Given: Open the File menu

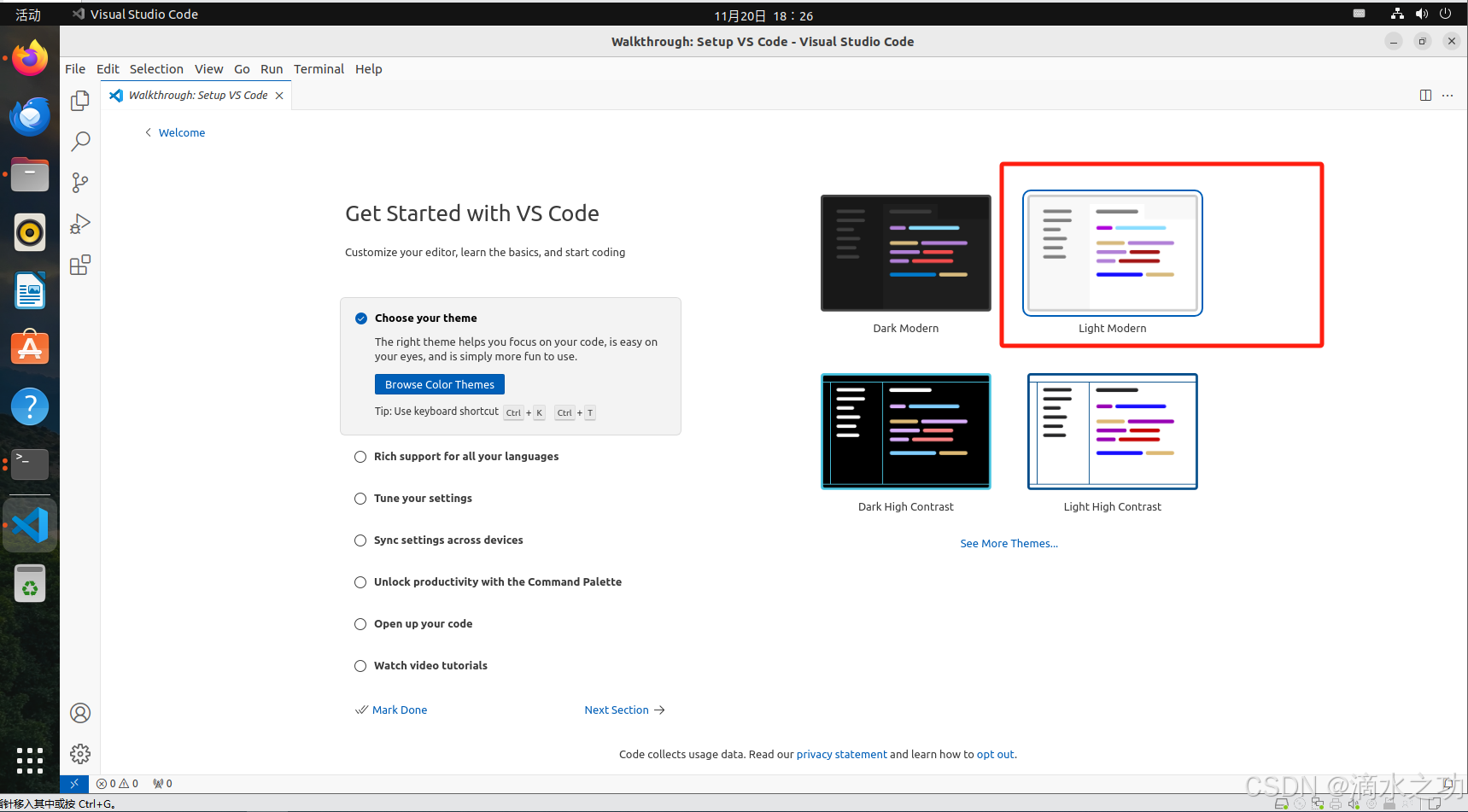Looking at the screenshot, I should point(75,69).
